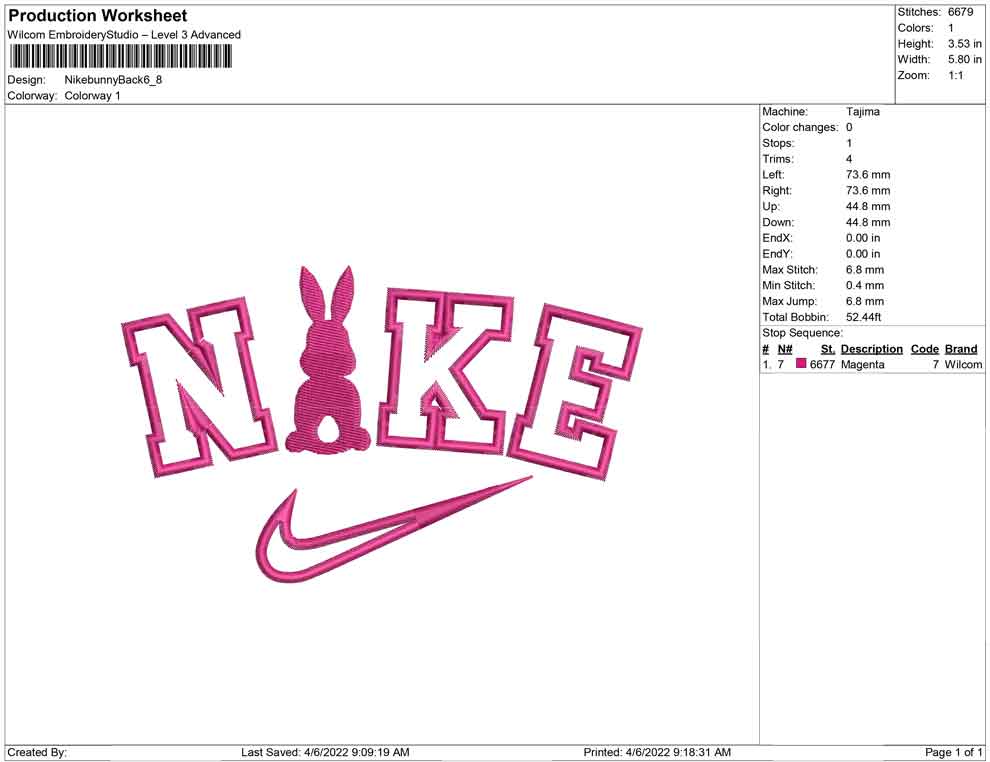Screen dimensions: 990x762
Task: Click the St. column header
Action: click(x=828, y=348)
